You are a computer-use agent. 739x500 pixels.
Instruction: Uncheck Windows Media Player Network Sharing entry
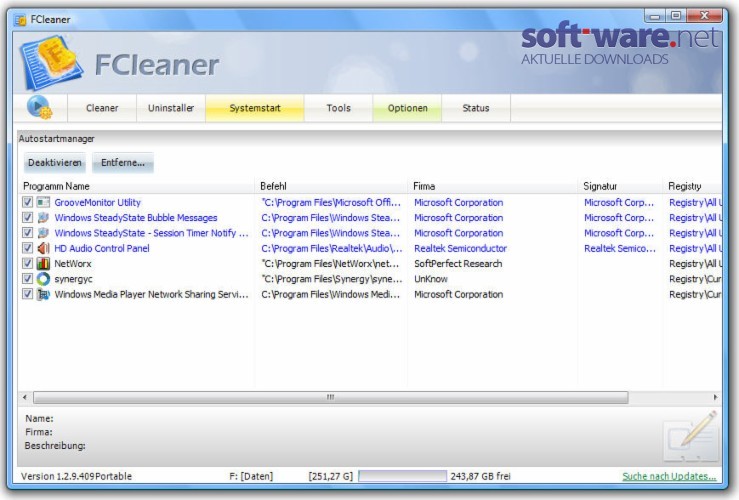[27, 294]
